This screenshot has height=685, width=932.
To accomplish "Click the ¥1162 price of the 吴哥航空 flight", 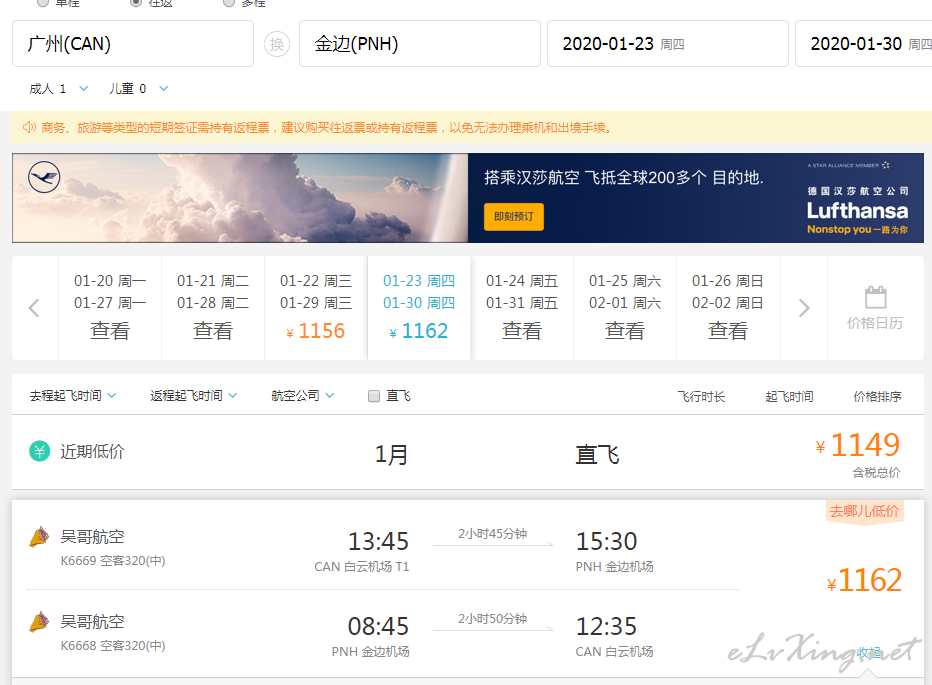I will (864, 580).
